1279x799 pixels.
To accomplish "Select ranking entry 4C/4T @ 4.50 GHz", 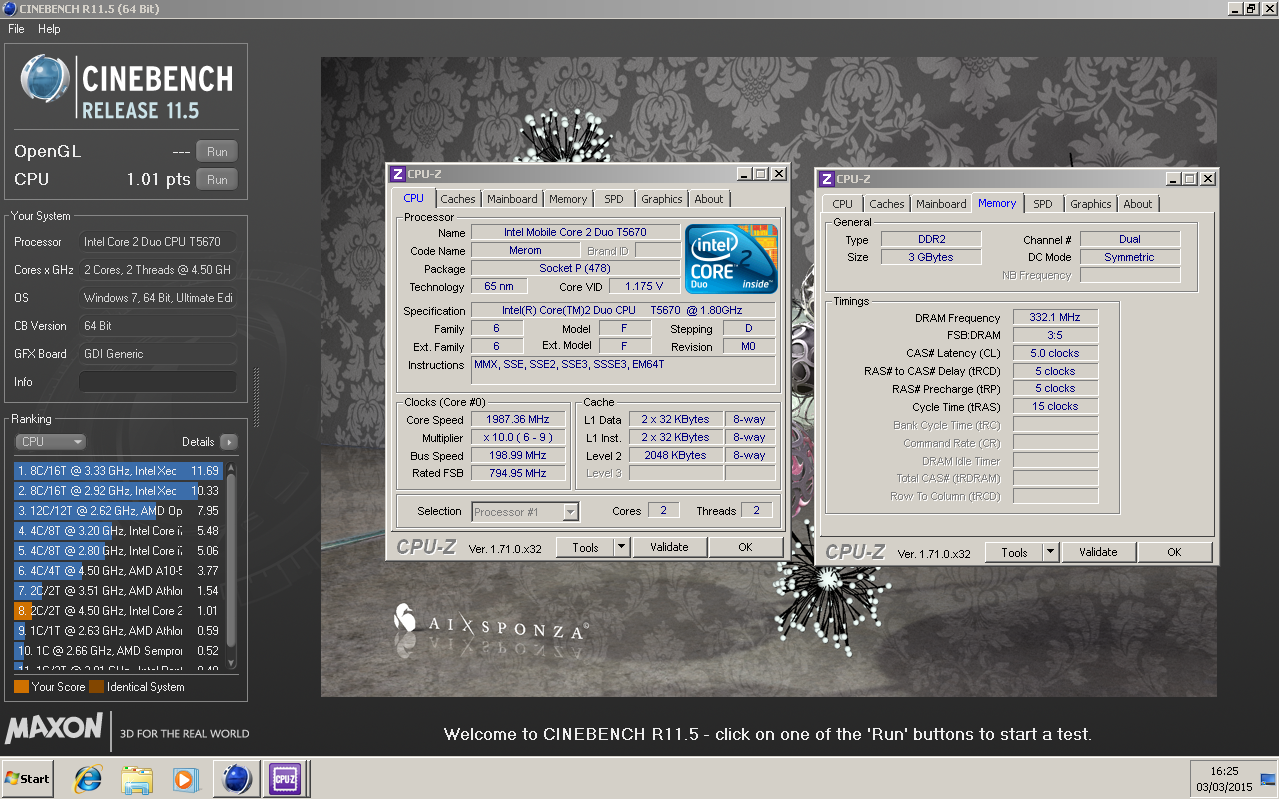I will click(x=118, y=571).
